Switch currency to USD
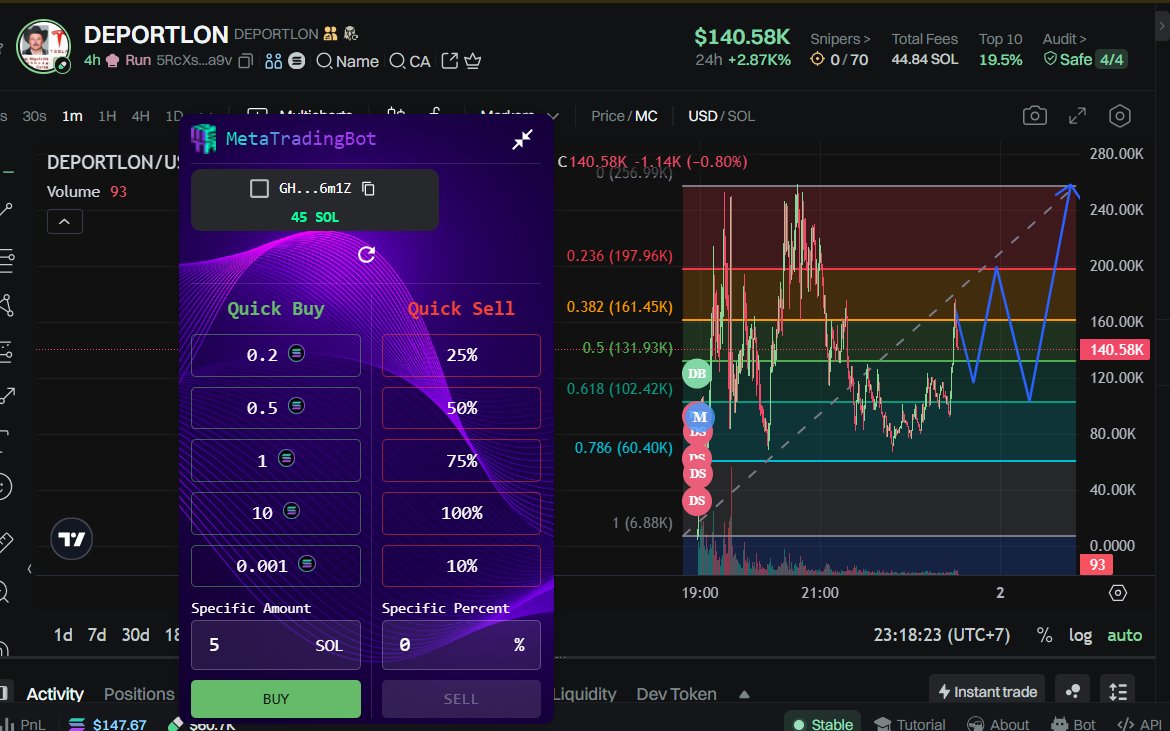Image resolution: width=1170 pixels, height=731 pixels. click(x=702, y=116)
